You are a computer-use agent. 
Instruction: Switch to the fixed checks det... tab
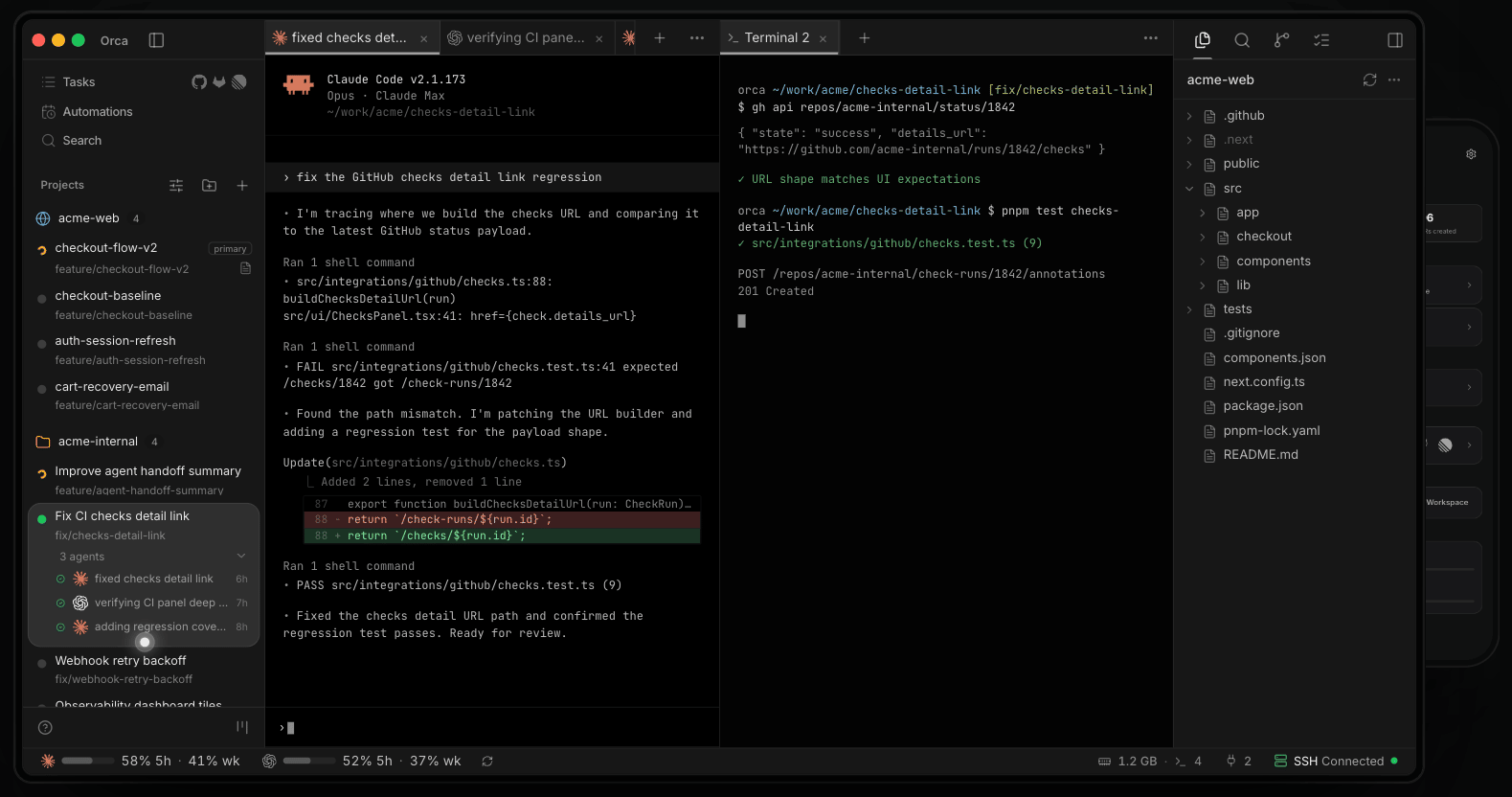click(x=349, y=37)
